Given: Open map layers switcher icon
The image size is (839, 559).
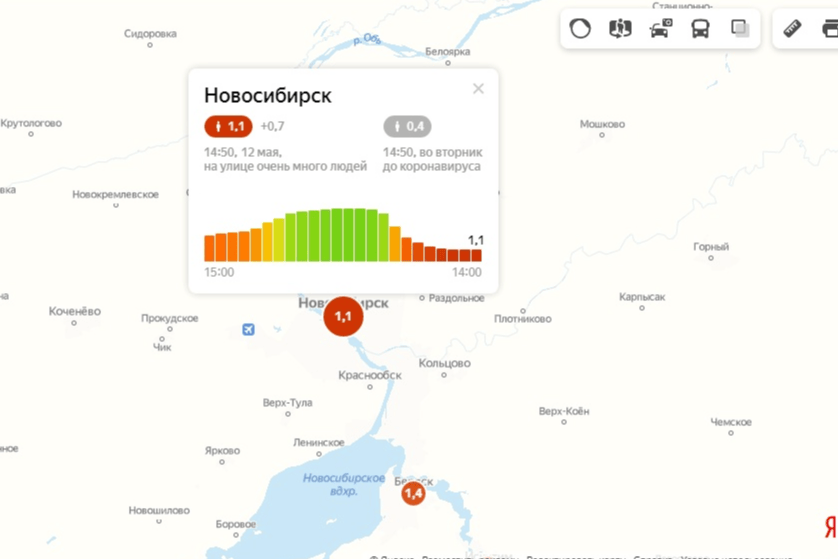Looking at the screenshot, I should (x=740, y=28).
